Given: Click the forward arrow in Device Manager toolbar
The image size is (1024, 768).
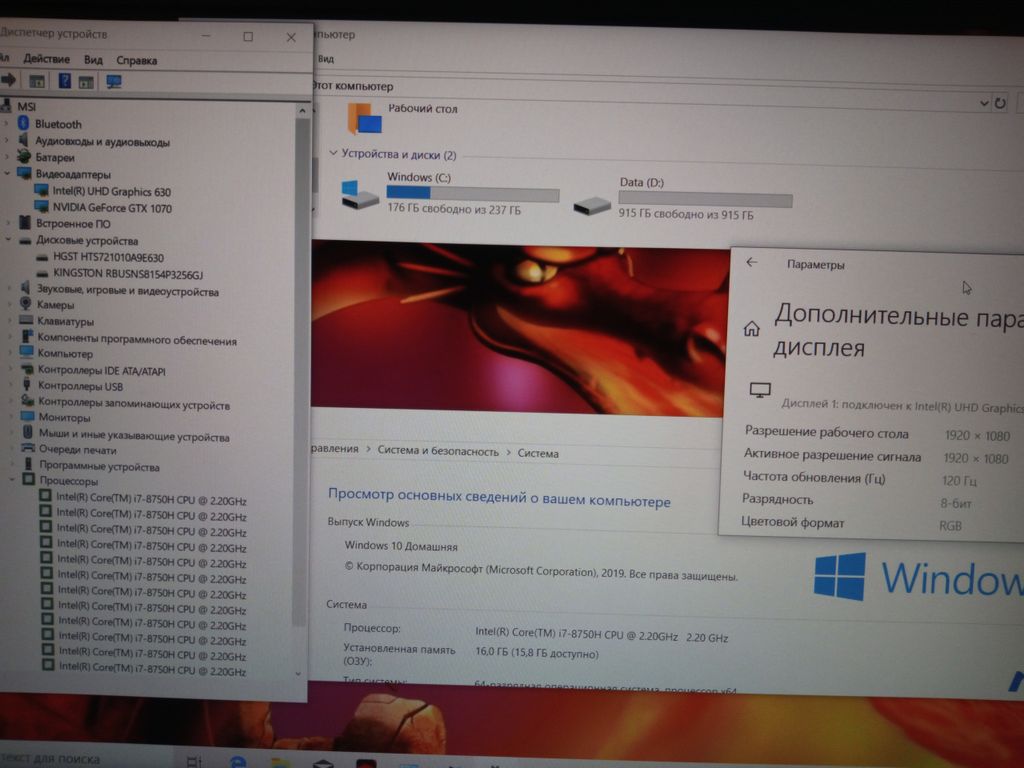Looking at the screenshot, I should point(8,80).
